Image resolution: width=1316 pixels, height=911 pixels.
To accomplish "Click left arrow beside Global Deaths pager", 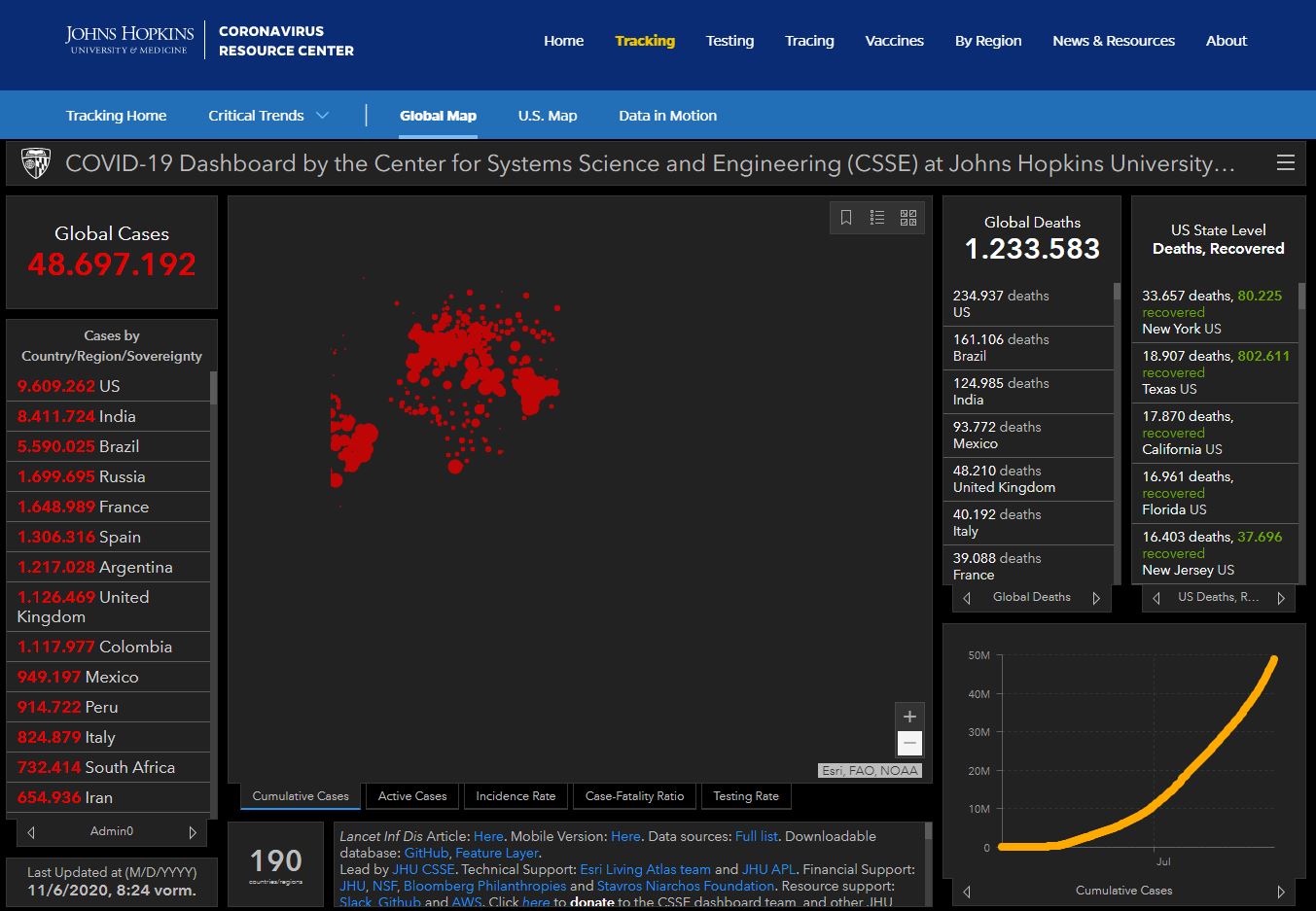I will (x=966, y=598).
